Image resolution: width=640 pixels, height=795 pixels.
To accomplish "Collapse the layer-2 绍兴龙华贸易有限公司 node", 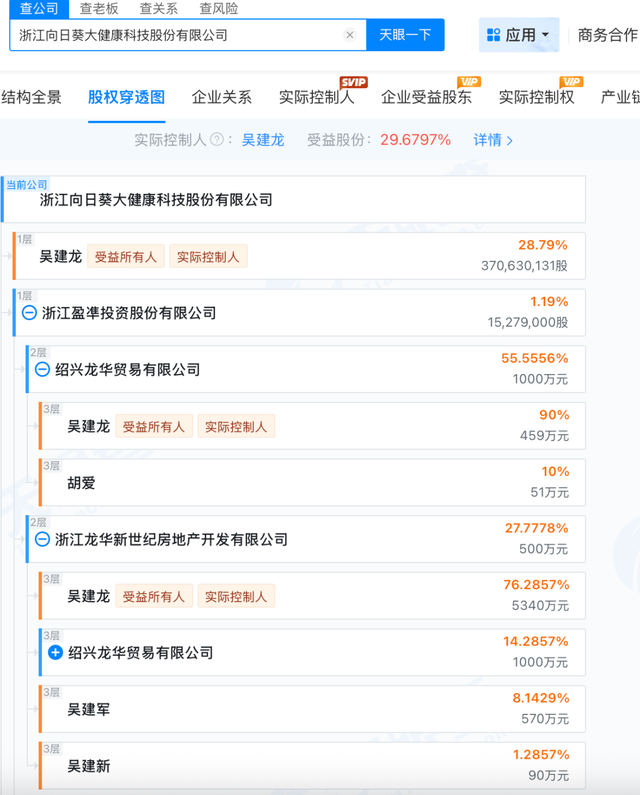I will 42,369.
